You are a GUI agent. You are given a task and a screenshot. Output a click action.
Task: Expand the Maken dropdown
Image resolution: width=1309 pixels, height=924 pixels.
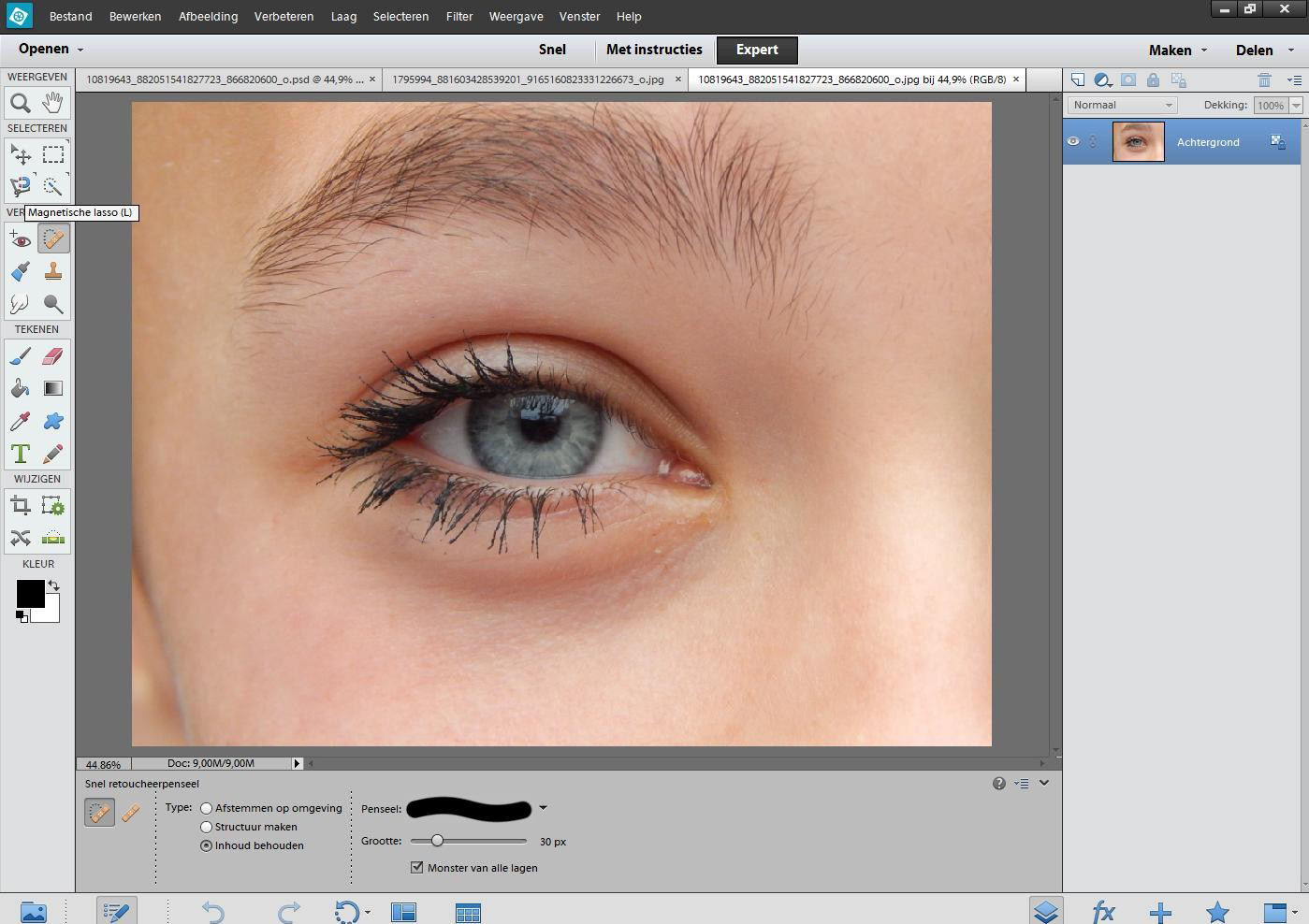(1204, 51)
